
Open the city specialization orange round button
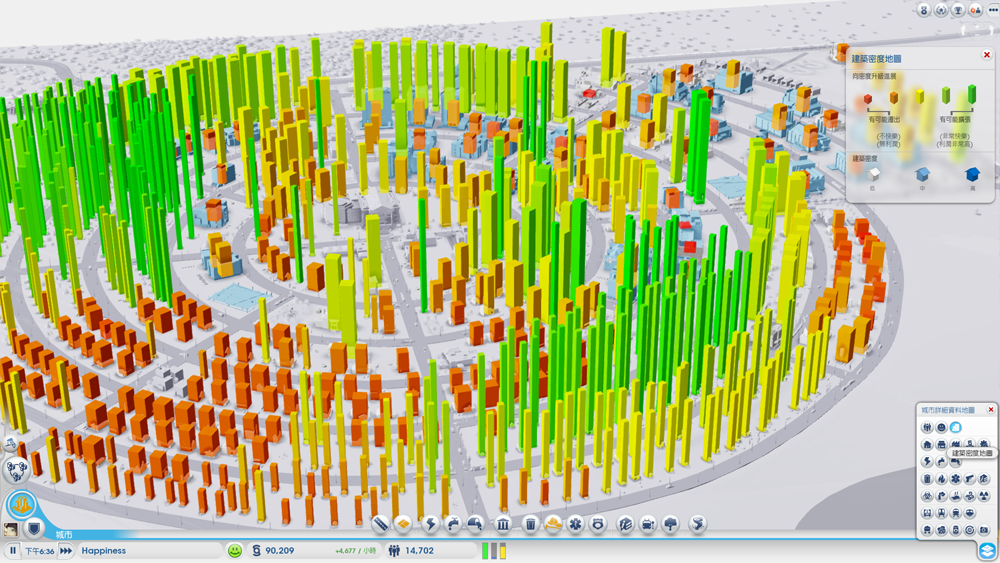click(x=21, y=505)
